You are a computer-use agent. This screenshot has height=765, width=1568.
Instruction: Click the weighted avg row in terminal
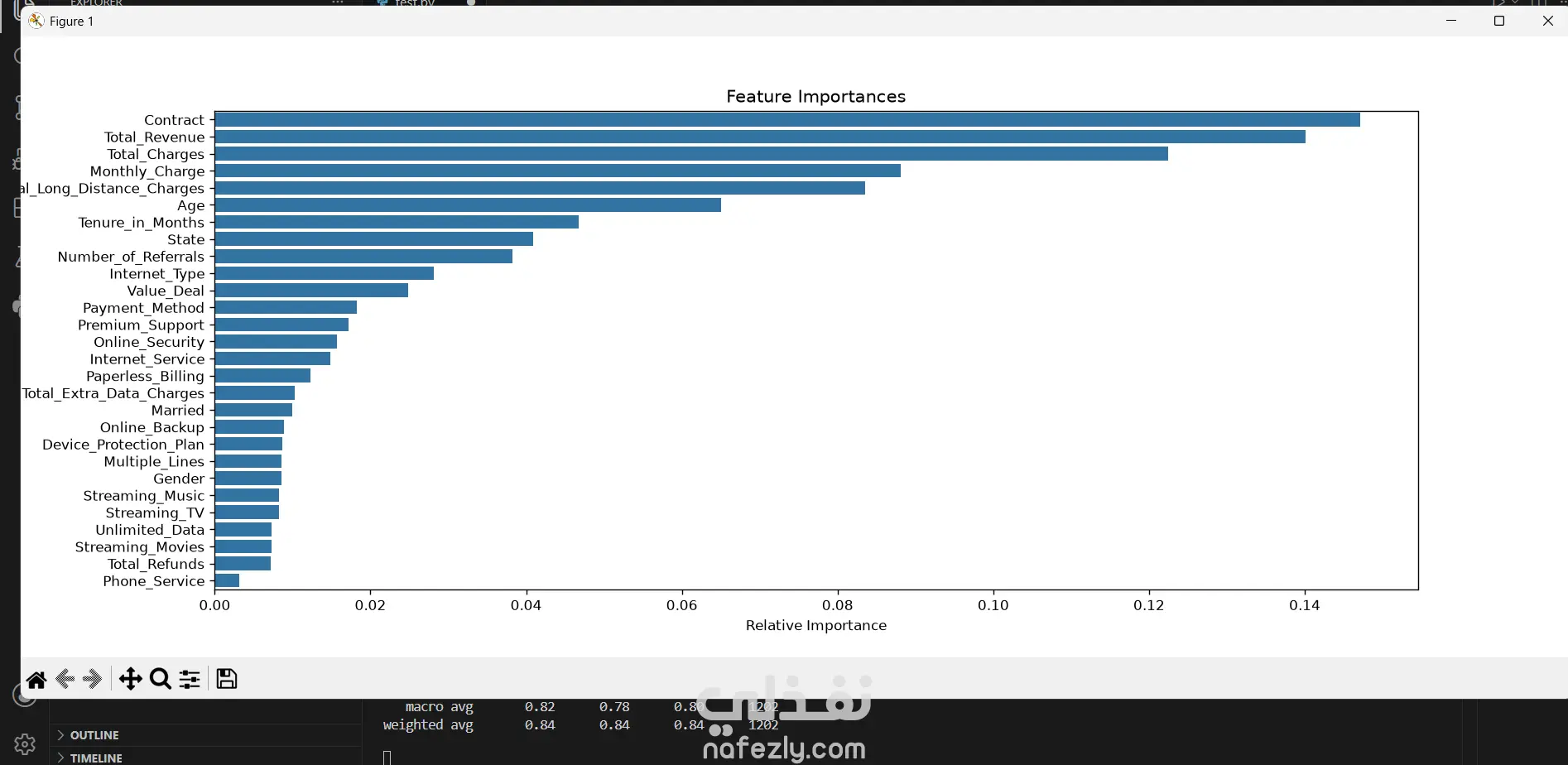tap(581, 725)
